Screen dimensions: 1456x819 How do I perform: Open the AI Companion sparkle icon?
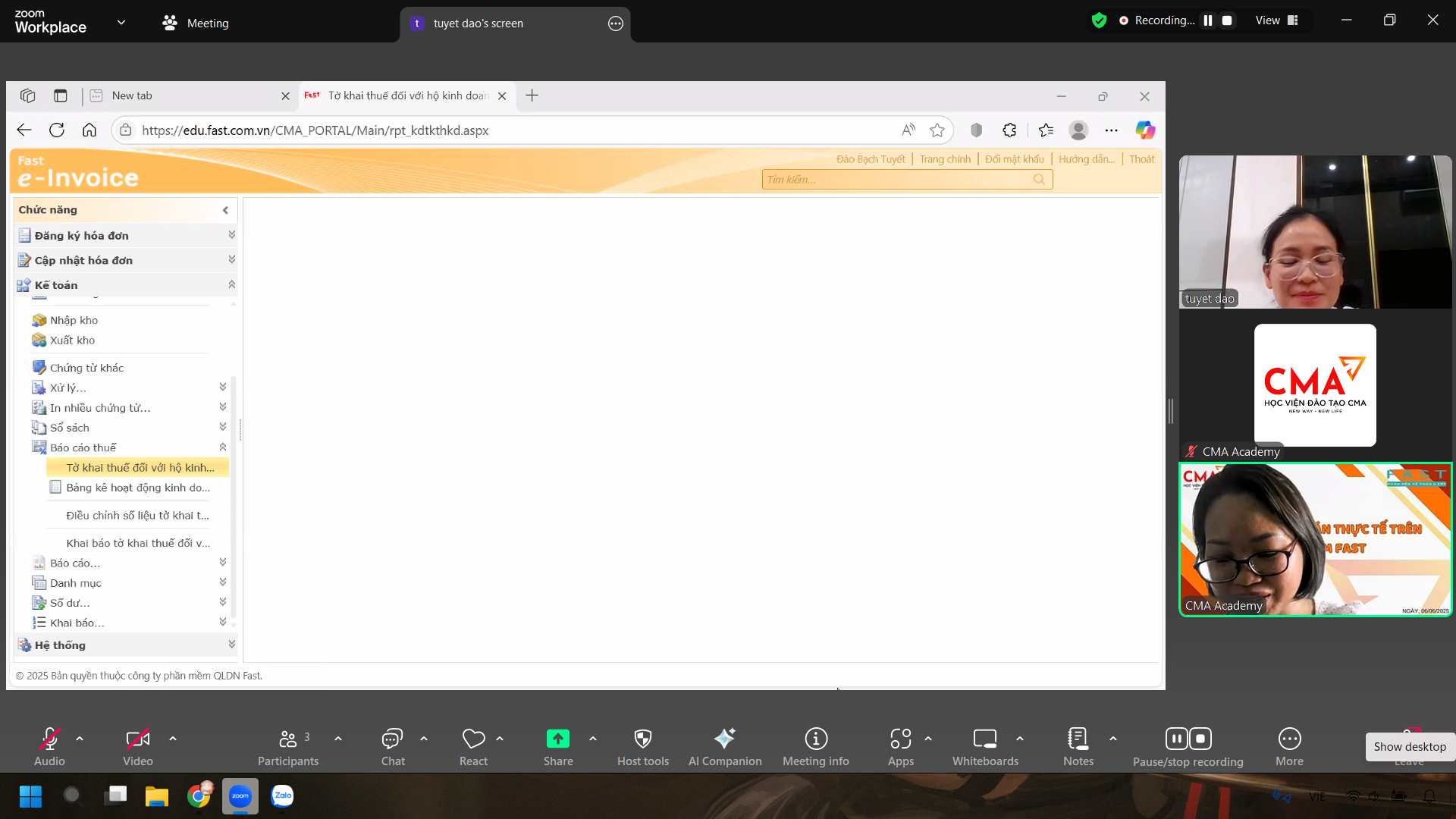click(x=724, y=738)
